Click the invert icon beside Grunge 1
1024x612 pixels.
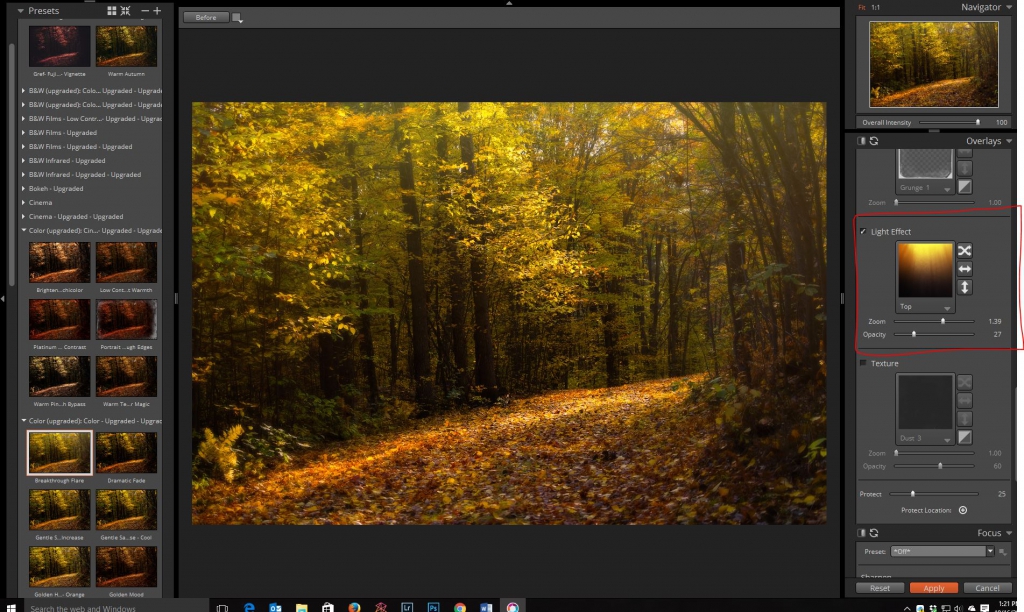click(x=964, y=187)
